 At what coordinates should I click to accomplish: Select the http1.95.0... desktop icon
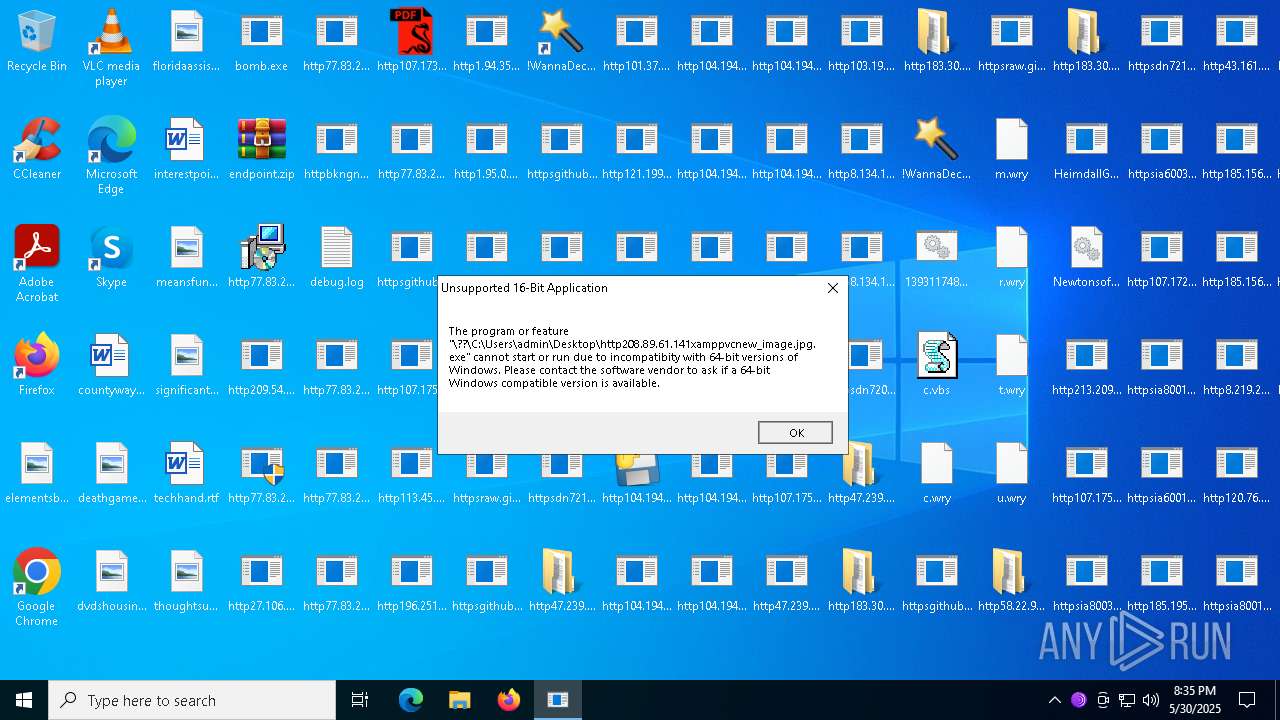click(x=486, y=149)
